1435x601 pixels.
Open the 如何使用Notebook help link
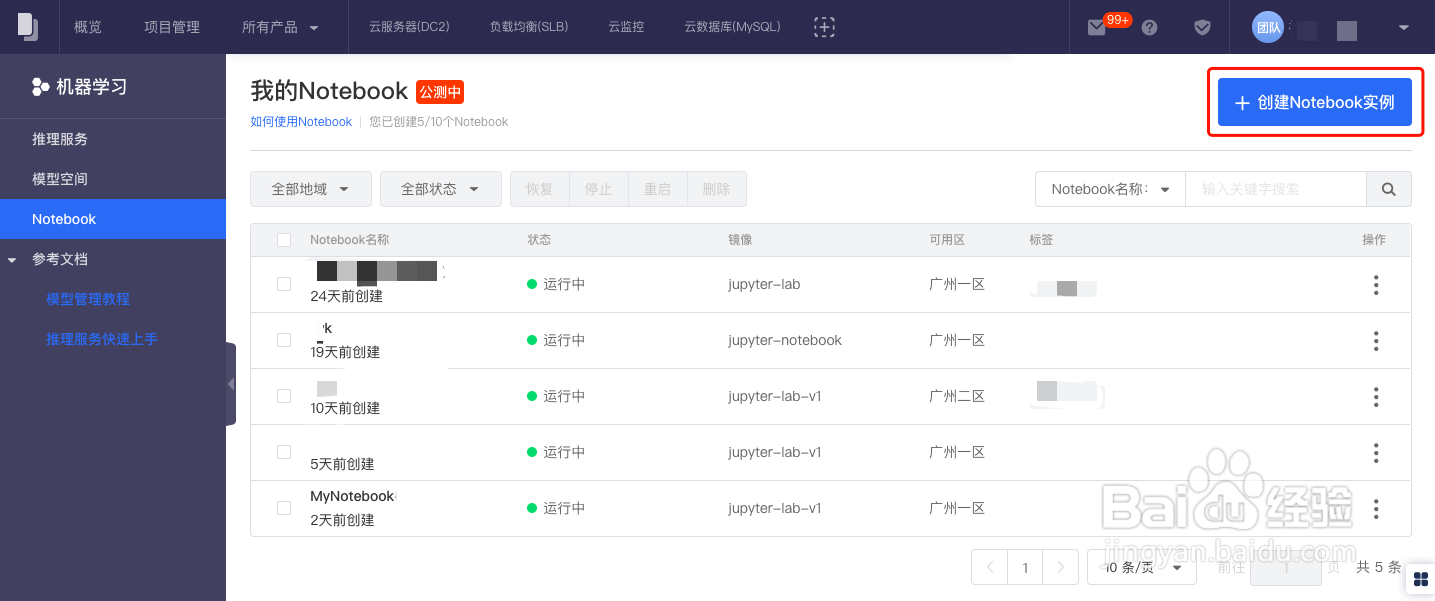click(301, 122)
